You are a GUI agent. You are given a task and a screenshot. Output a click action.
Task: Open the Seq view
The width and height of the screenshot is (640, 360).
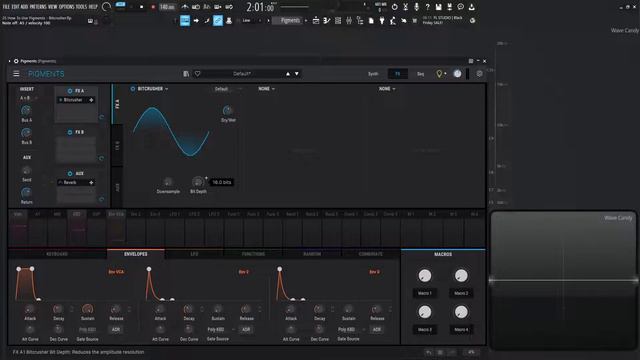point(420,74)
